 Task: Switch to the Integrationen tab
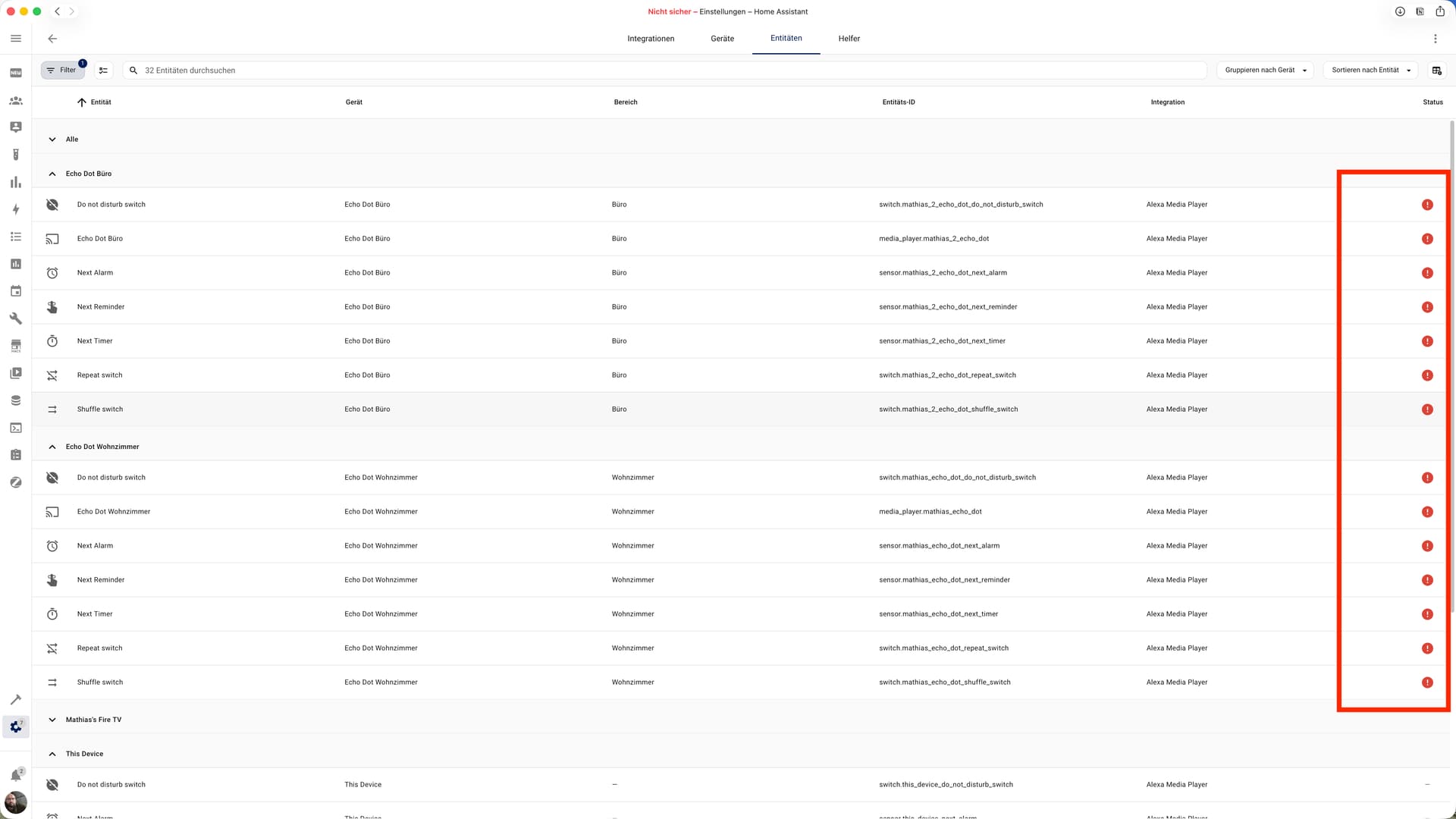650,39
